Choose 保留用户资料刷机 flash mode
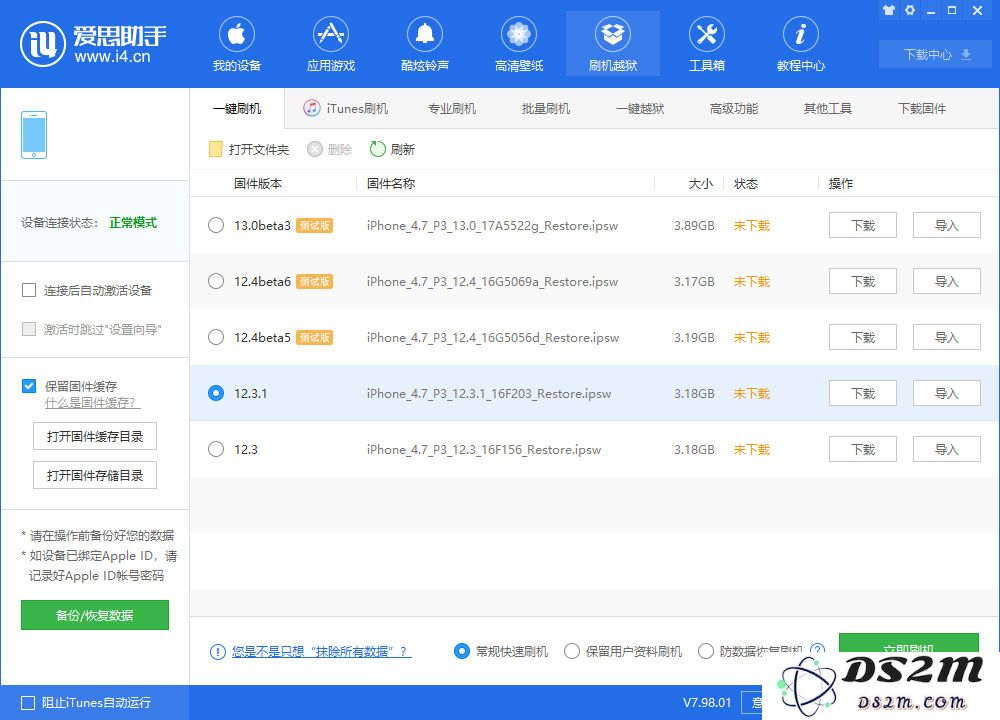The height and width of the screenshot is (720, 1000). (x=572, y=651)
